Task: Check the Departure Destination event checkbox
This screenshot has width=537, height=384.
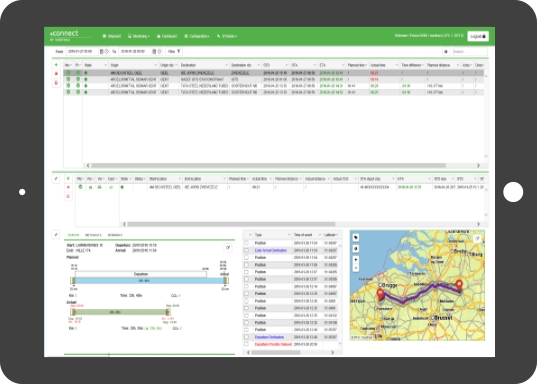Action: [246, 337]
